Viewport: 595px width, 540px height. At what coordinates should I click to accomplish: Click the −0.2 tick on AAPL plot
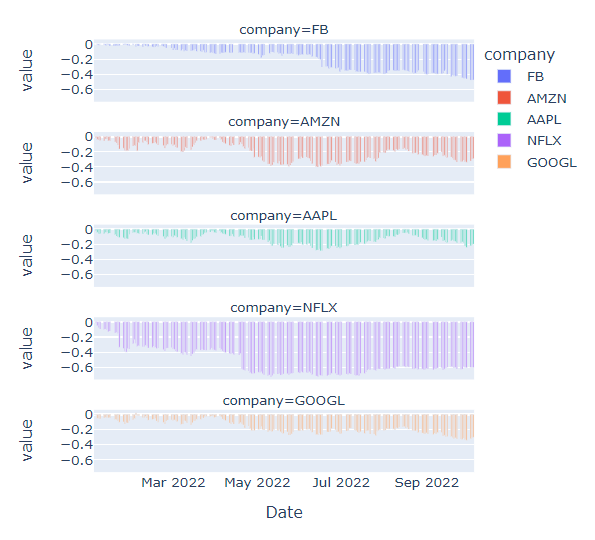click(77, 244)
